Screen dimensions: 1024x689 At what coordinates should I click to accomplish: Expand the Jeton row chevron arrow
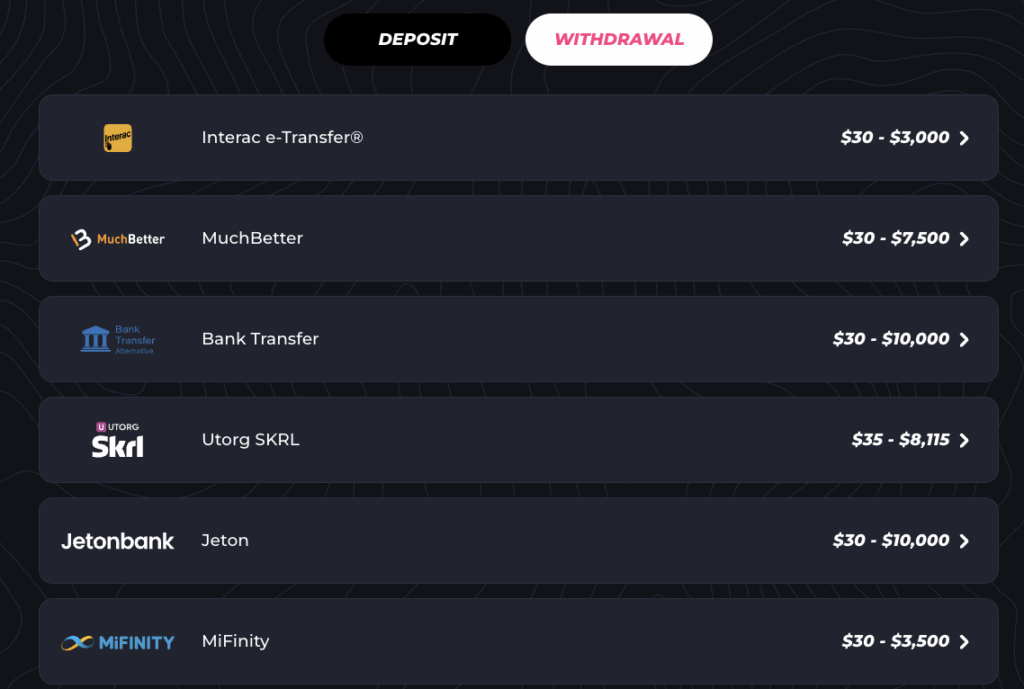(964, 541)
